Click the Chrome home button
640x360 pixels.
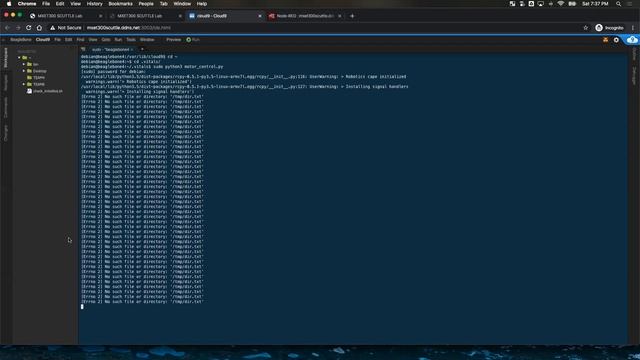(x=39, y=28)
